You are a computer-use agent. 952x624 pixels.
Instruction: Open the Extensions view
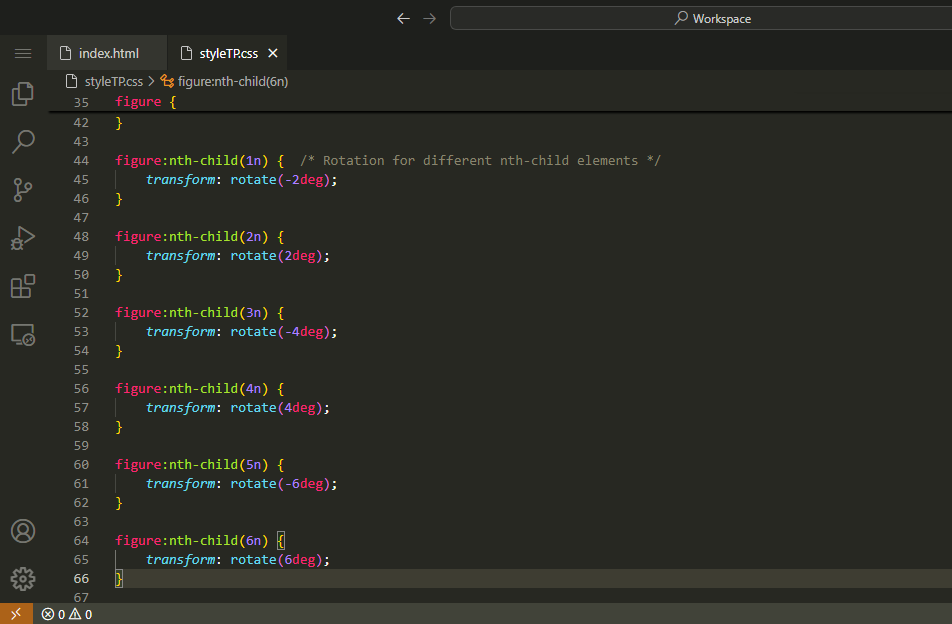click(x=22, y=287)
